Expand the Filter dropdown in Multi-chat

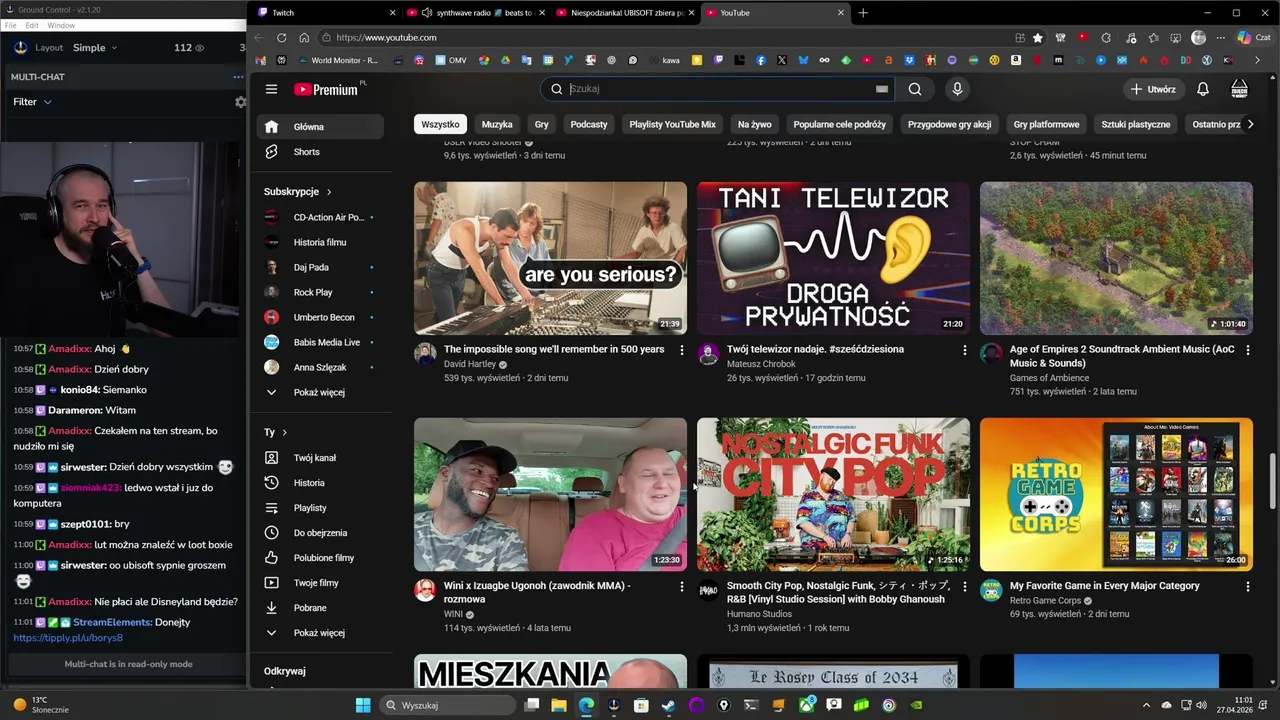[x=32, y=102]
